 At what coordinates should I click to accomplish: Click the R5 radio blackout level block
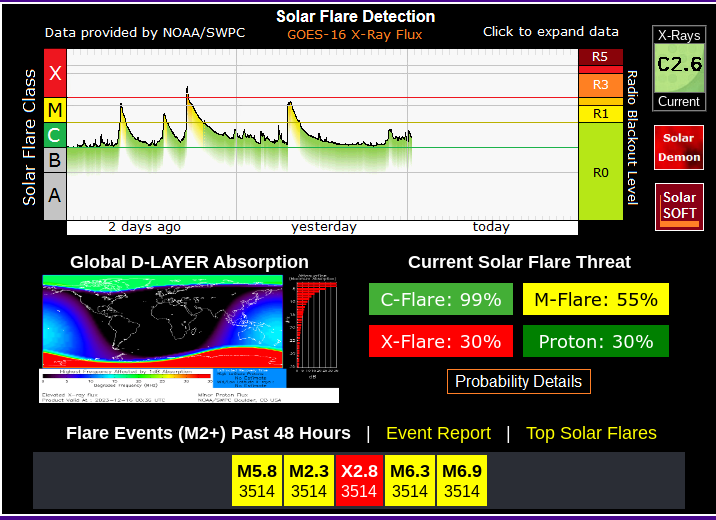(x=600, y=57)
